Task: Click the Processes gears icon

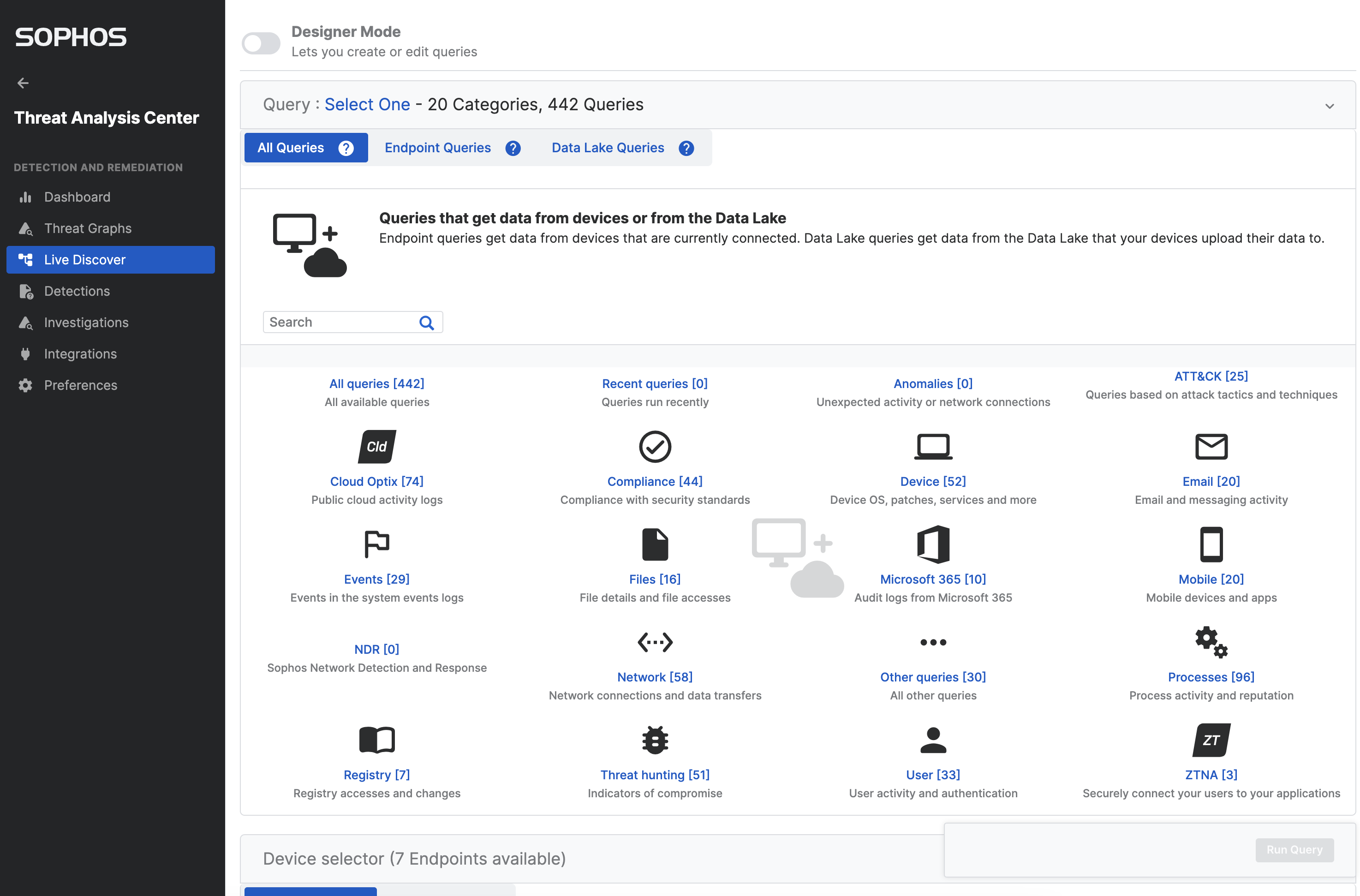Action: pyautogui.click(x=1211, y=642)
